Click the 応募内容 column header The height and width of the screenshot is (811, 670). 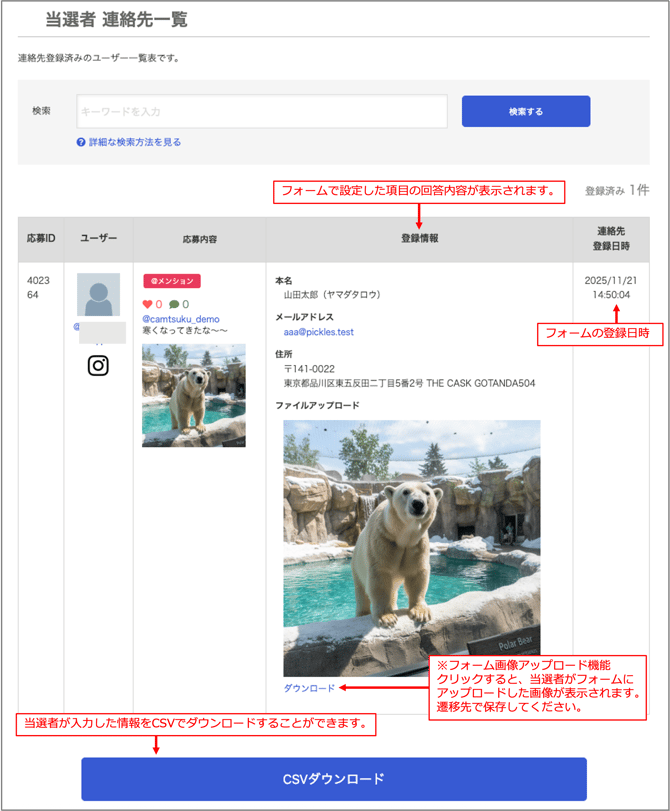click(x=199, y=240)
